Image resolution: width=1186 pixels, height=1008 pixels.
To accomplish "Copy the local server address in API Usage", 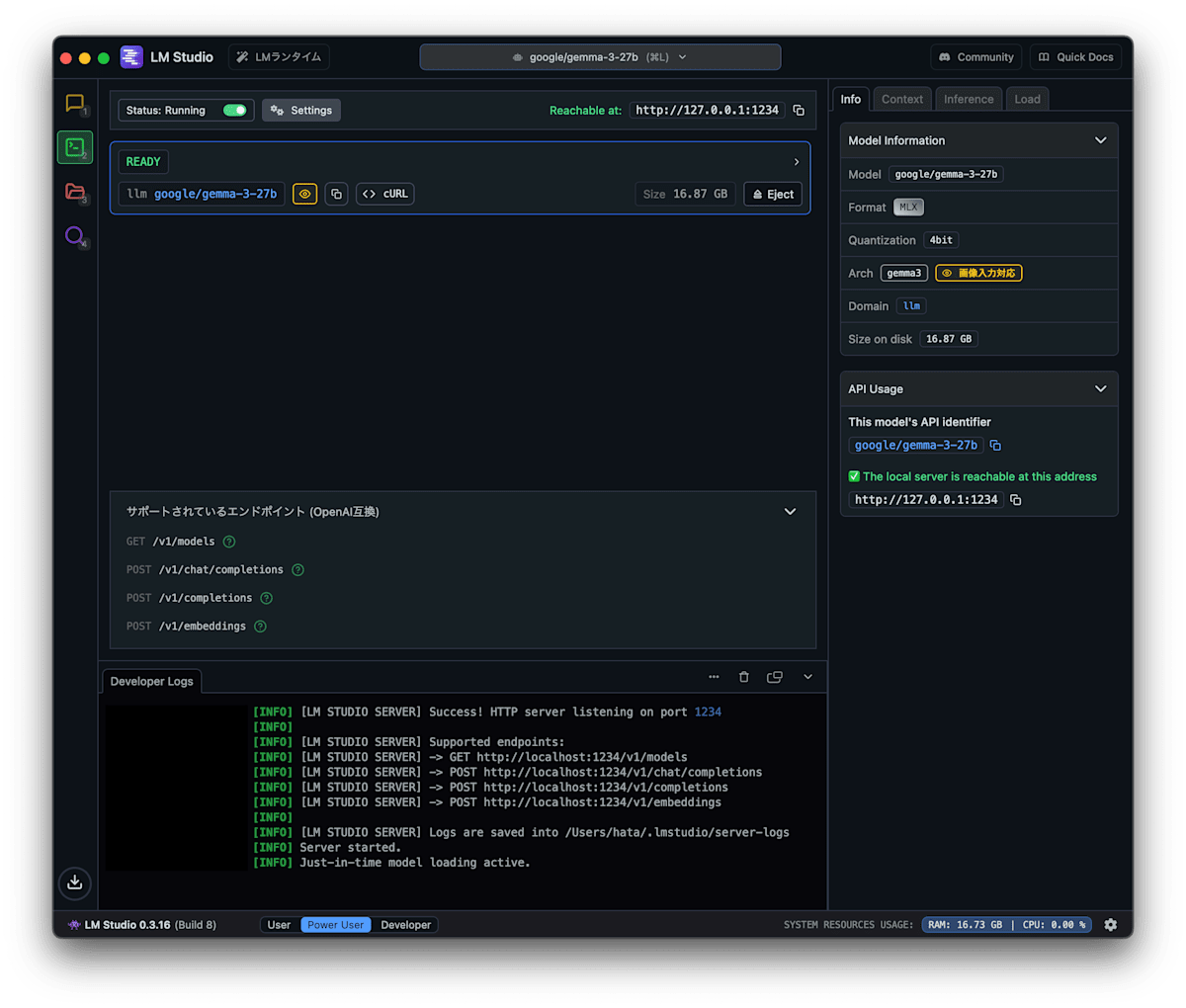I will [x=1015, y=500].
